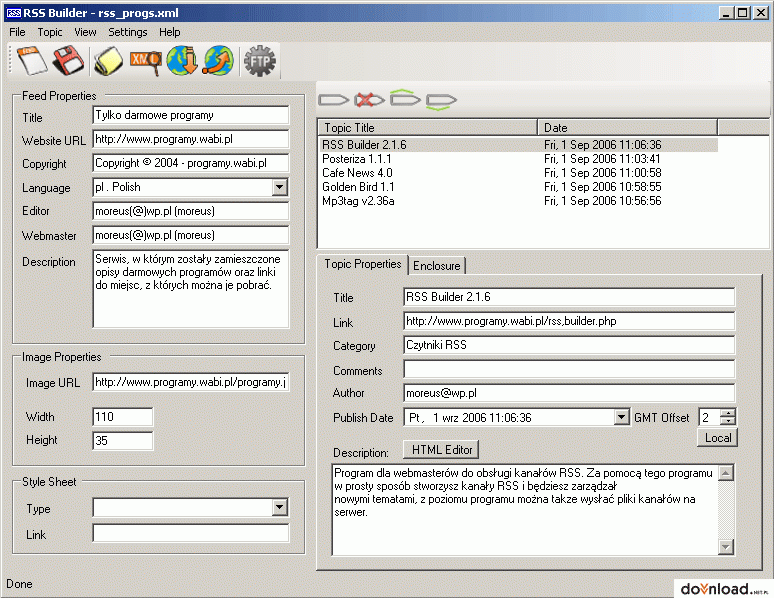Maximize the RSS Builder window
774x598 pixels.
[743, 13]
